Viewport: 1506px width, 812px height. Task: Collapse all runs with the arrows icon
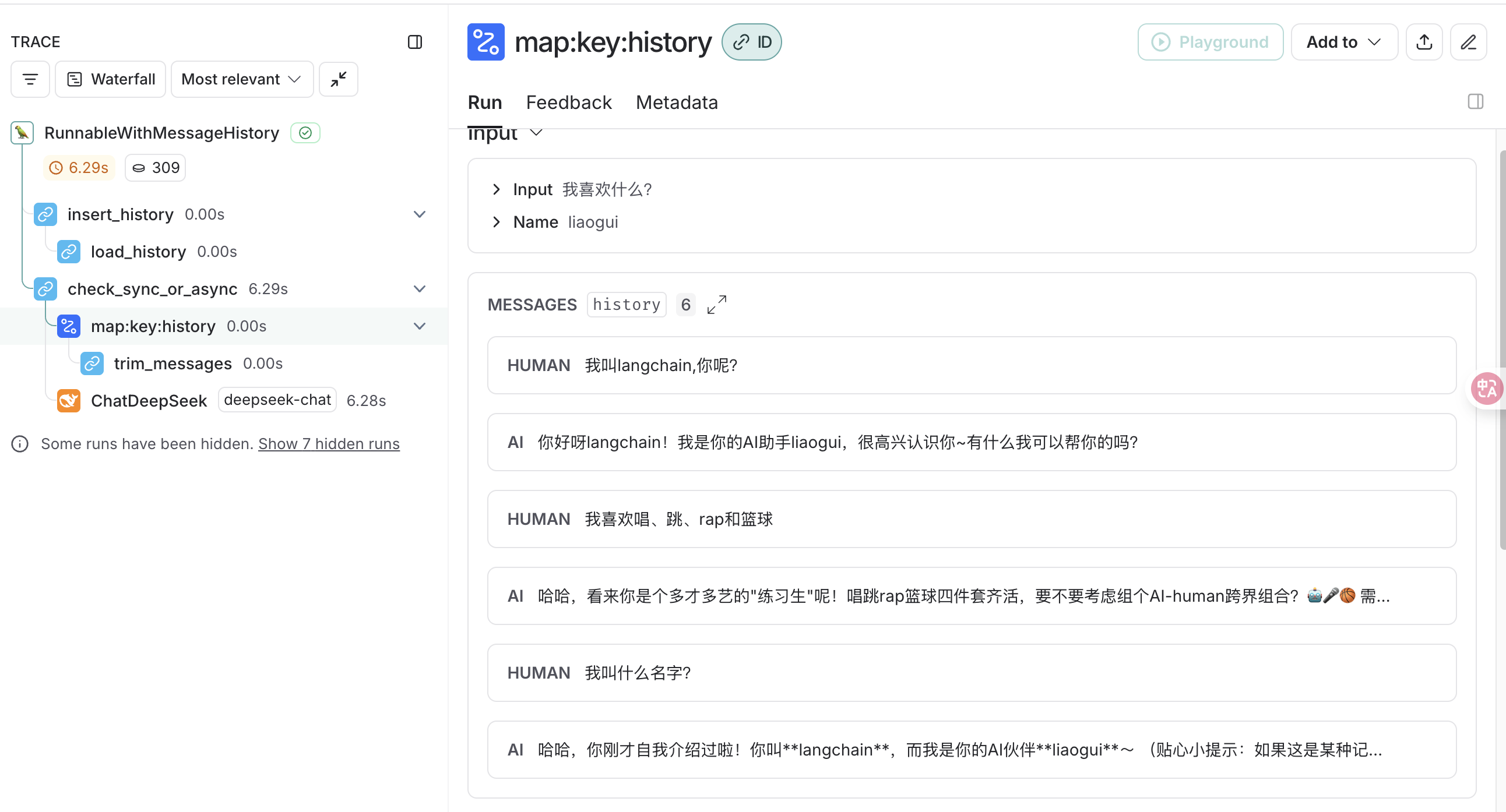[x=338, y=79]
